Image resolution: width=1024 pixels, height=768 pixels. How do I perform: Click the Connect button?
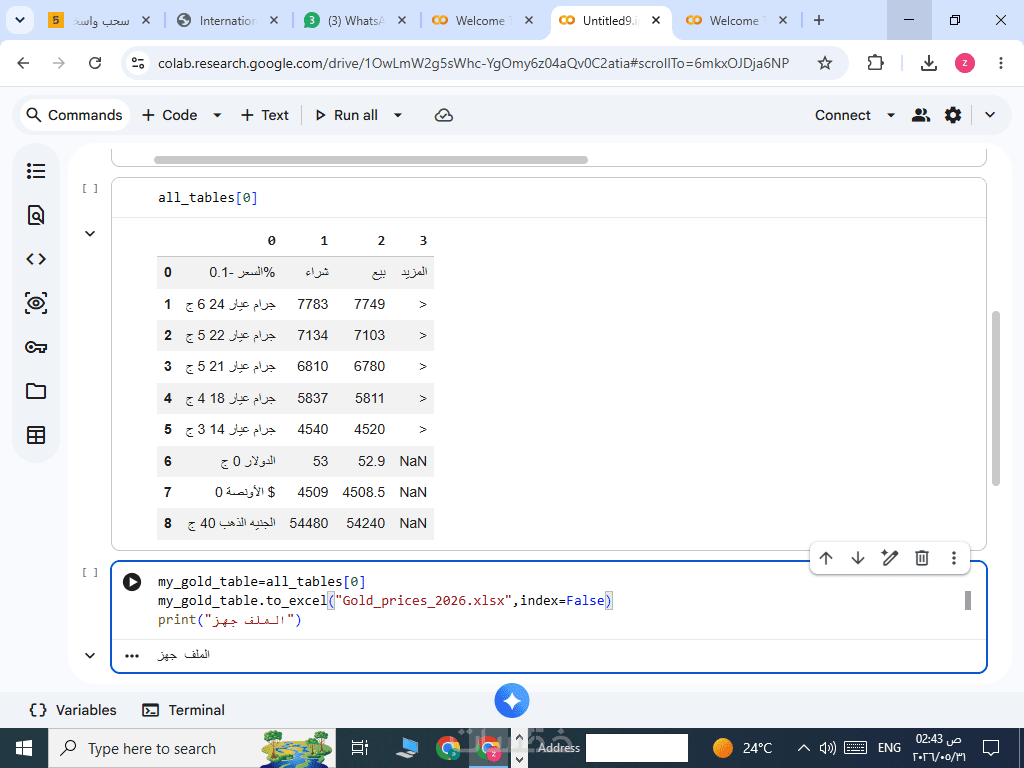[842, 116]
